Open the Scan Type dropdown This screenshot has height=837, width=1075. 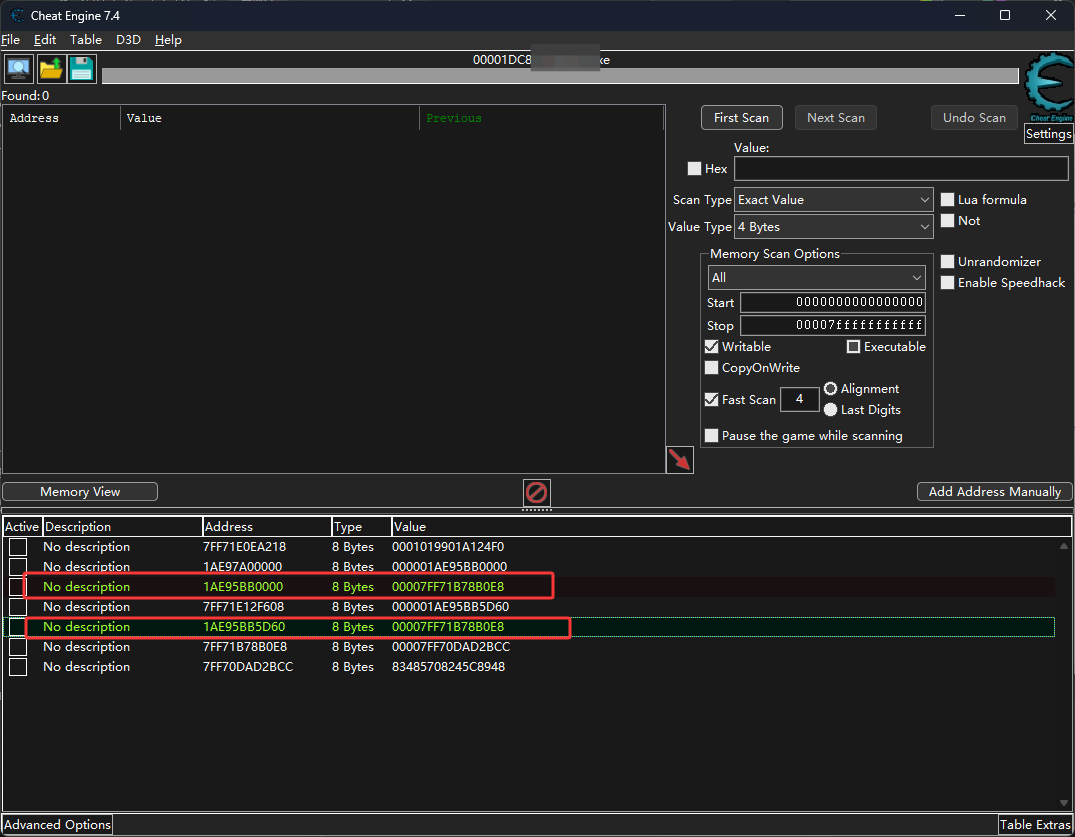click(x=833, y=200)
